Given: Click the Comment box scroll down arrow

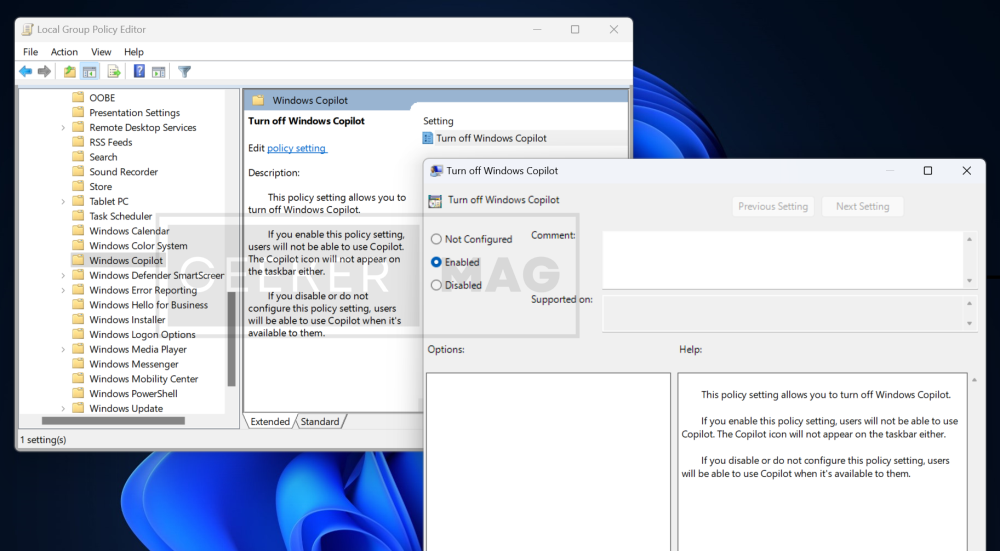Looking at the screenshot, I should (x=969, y=281).
